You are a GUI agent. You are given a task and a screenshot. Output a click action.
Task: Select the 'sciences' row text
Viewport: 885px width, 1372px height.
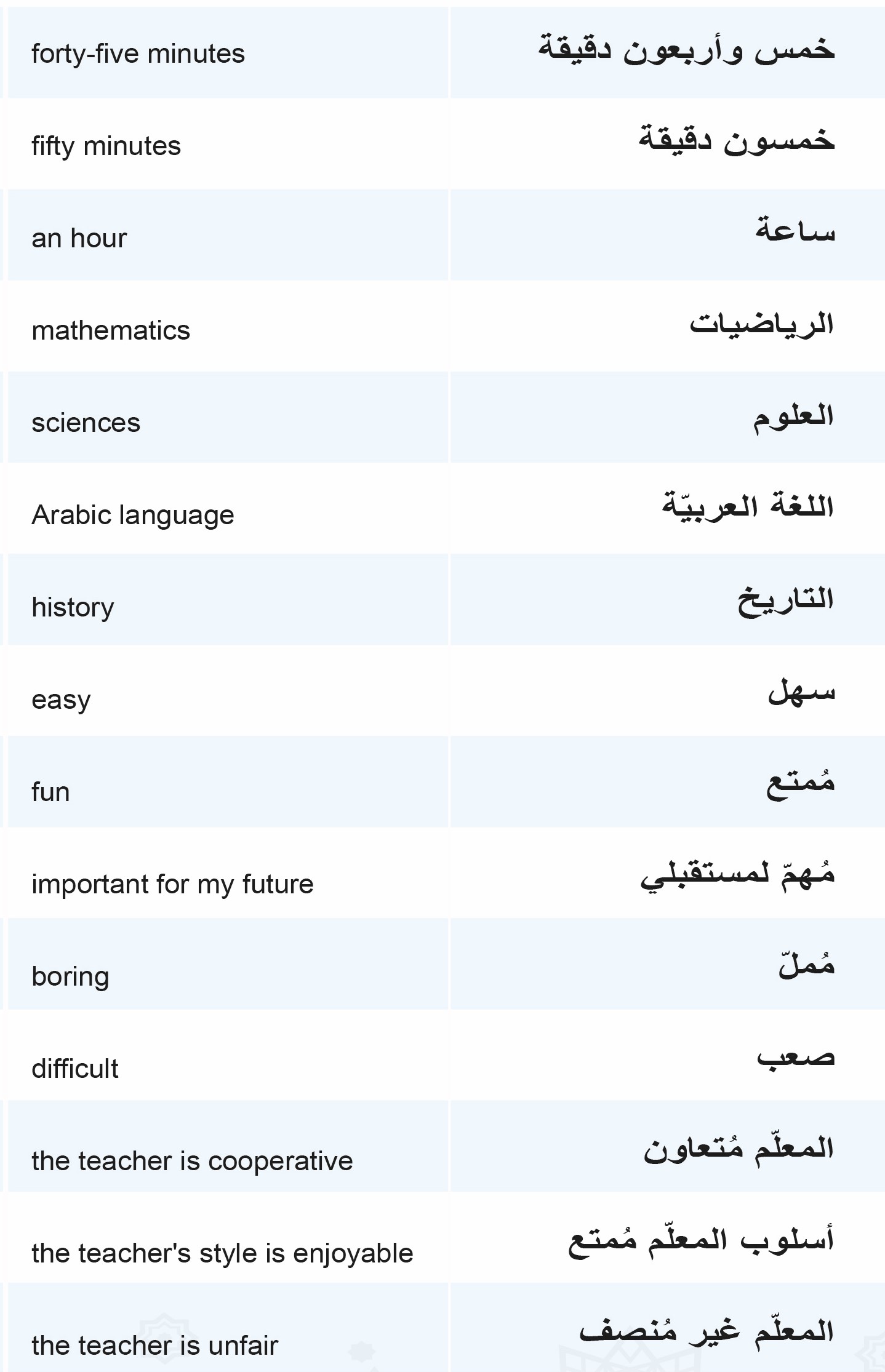[x=86, y=423]
